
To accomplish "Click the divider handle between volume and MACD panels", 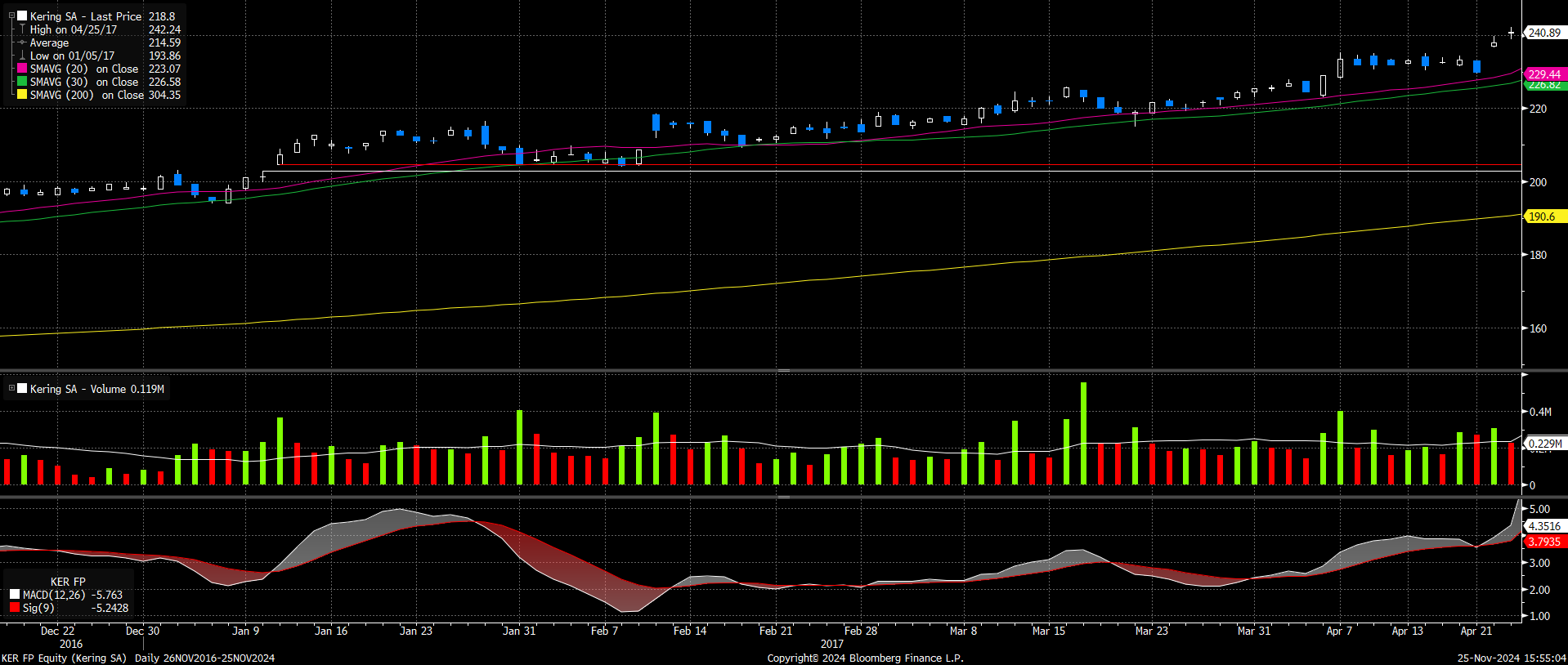I will coord(784,496).
